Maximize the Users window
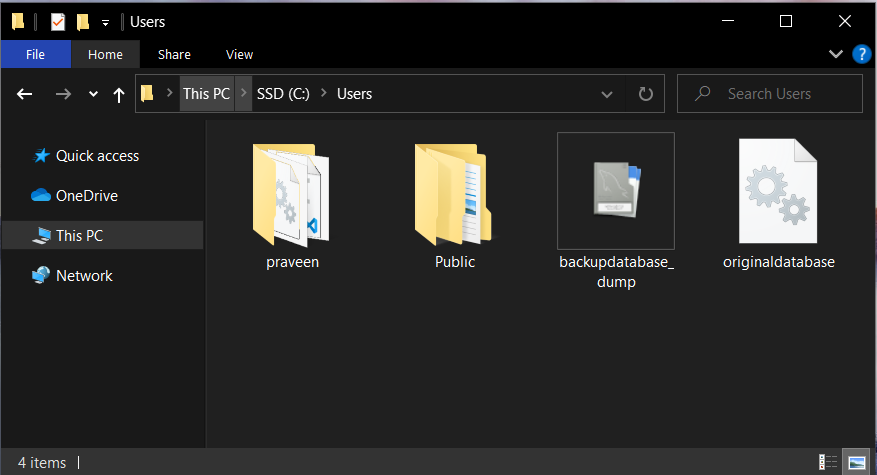 tap(786, 21)
